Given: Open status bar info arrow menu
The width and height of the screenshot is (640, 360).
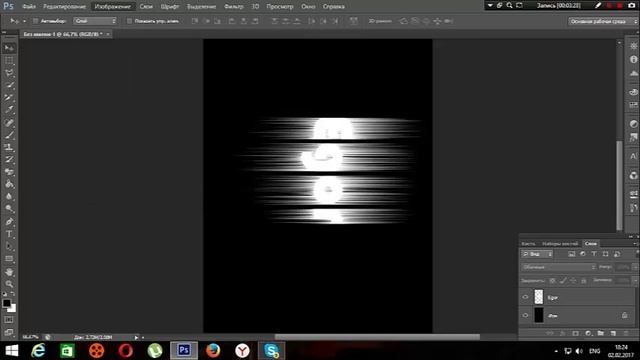Looking at the screenshot, I should (136, 337).
